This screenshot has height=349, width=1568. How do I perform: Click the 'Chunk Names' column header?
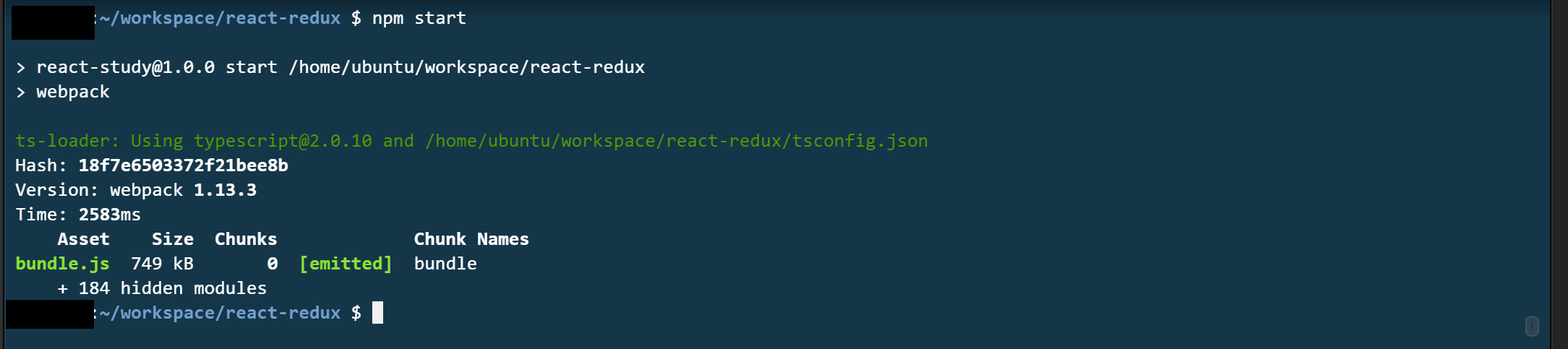coord(471,239)
